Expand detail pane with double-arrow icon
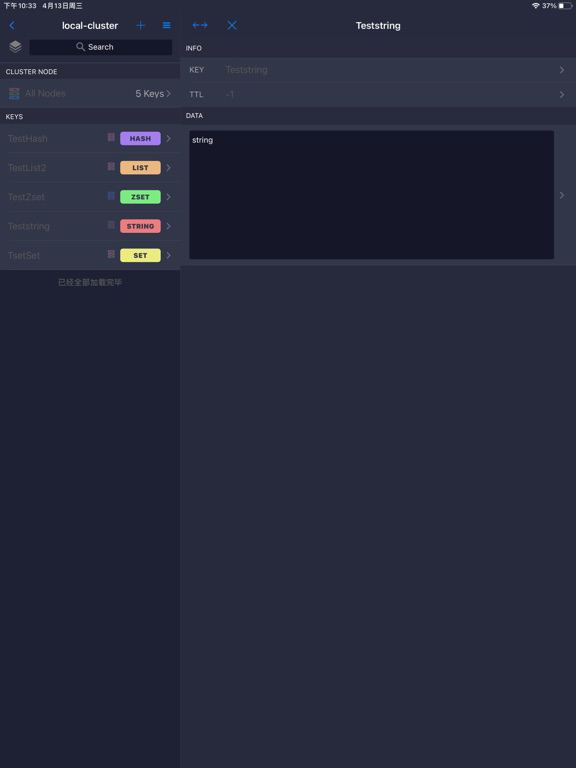The image size is (576, 768). tap(200, 25)
